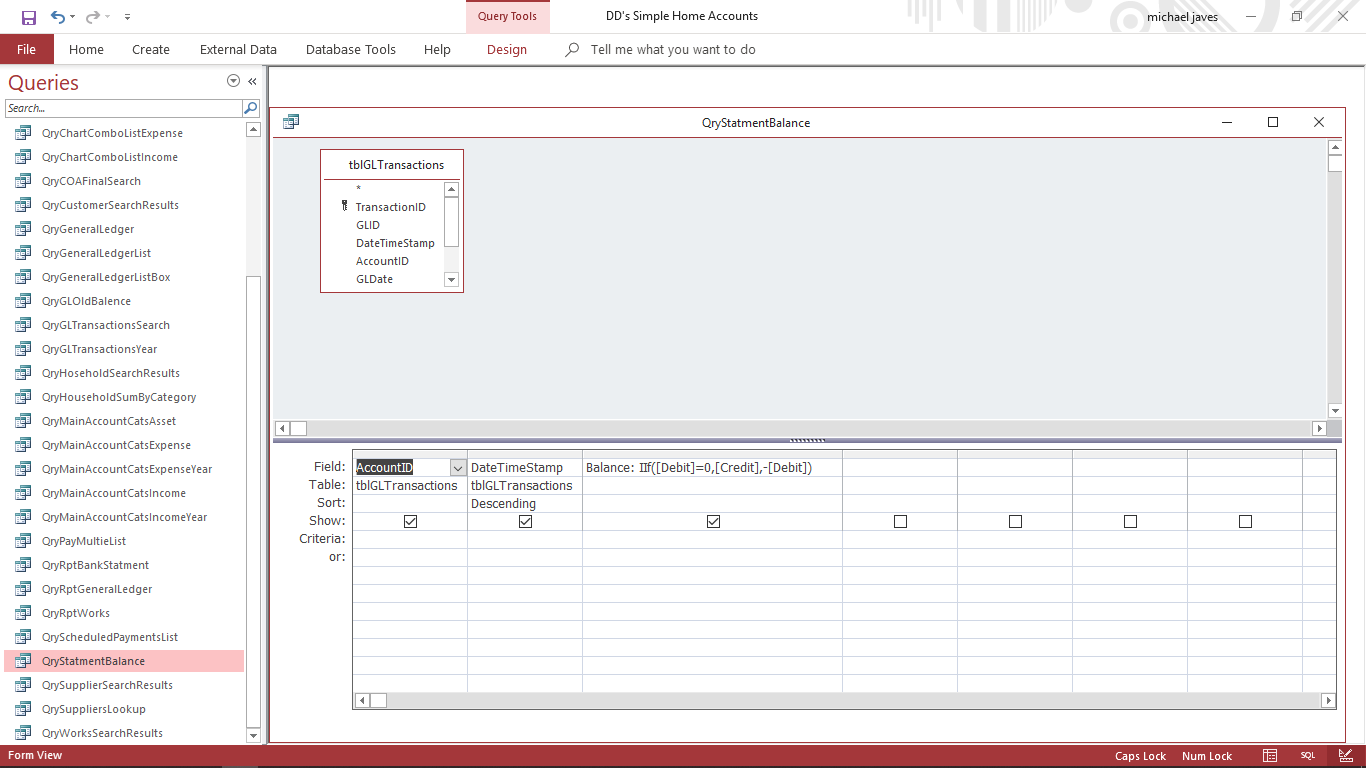Click the query icon next to QryCustomerSearchResults

23,205
